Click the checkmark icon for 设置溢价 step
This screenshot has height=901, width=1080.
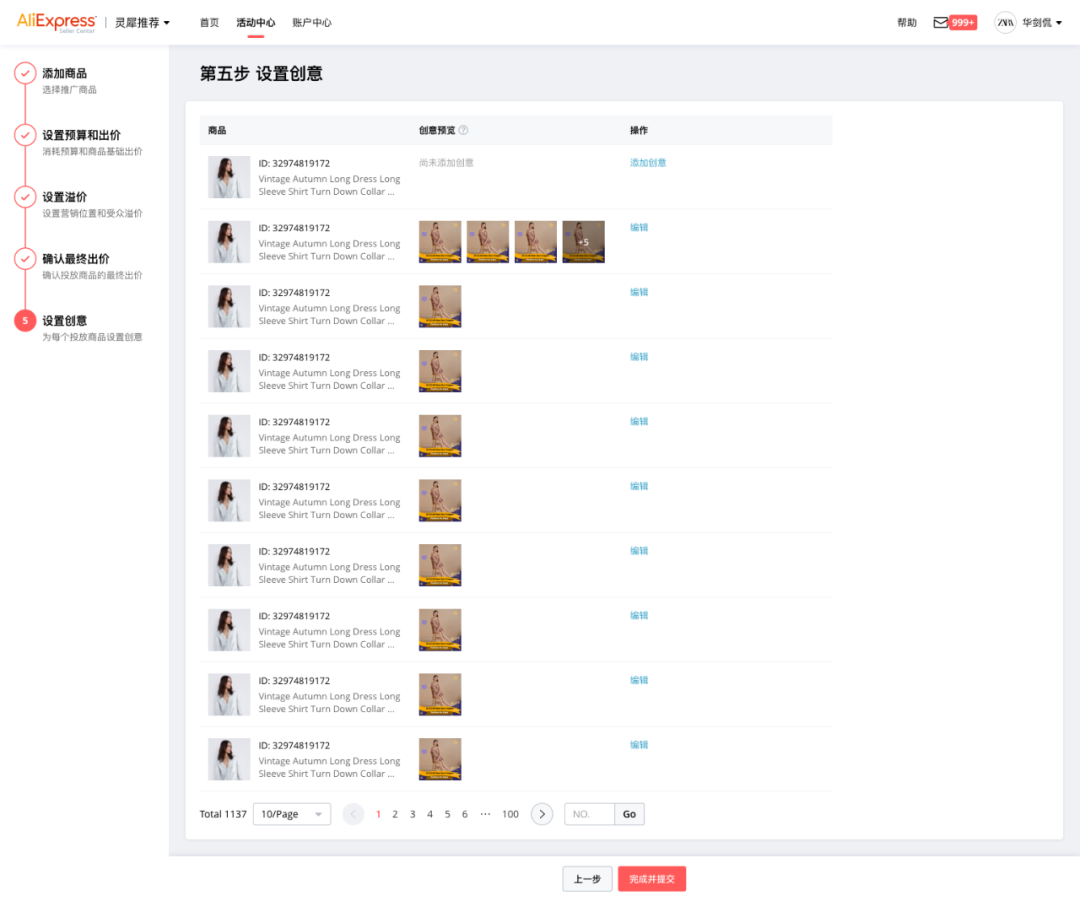click(25, 198)
